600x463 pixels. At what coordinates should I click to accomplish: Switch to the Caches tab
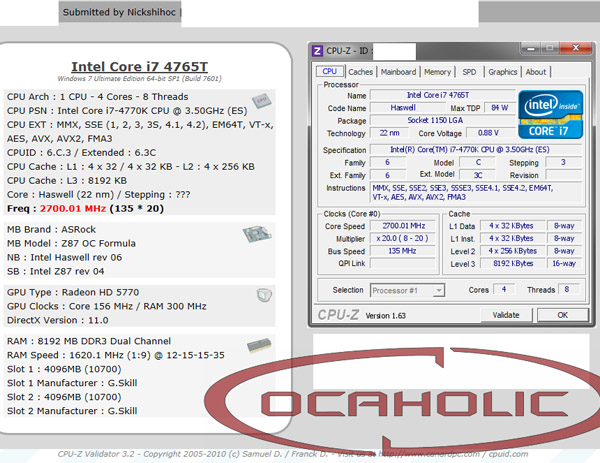pyautogui.click(x=360, y=72)
